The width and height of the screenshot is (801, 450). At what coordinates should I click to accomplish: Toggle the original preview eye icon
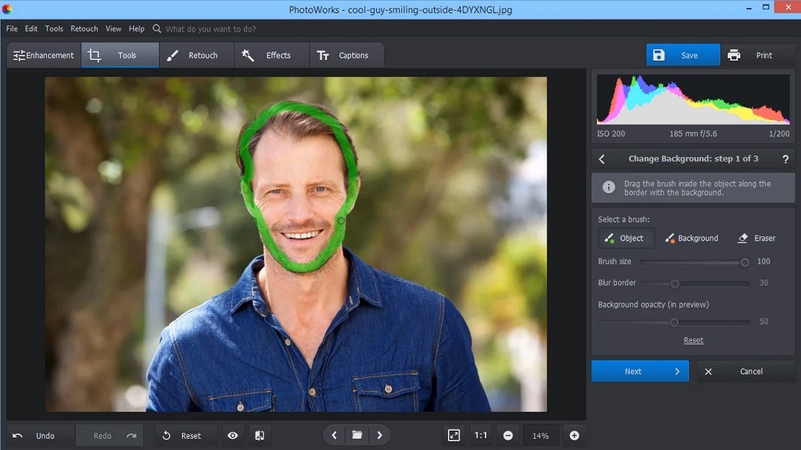[x=232, y=436]
